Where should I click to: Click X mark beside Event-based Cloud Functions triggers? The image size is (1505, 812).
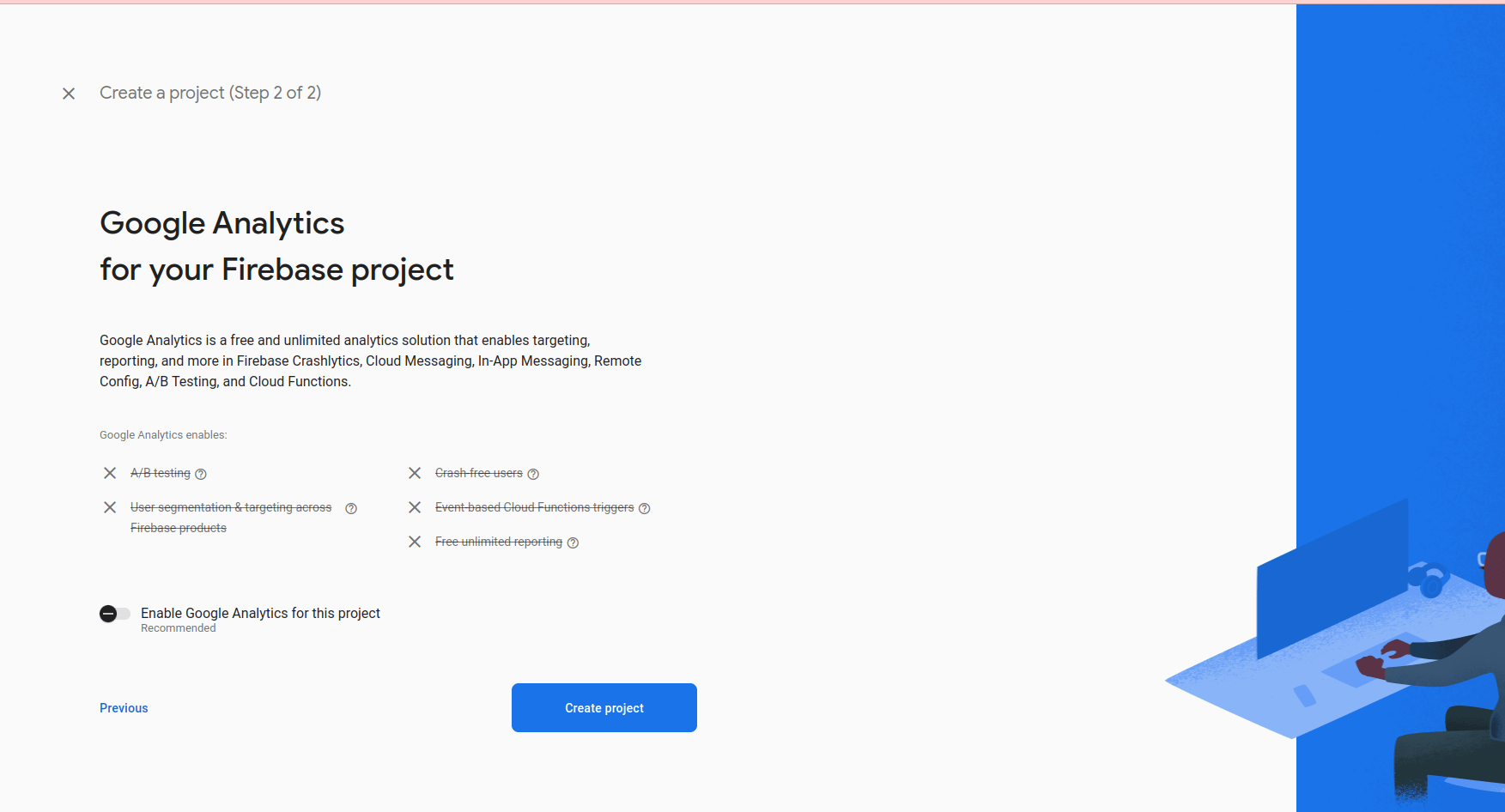[415, 507]
